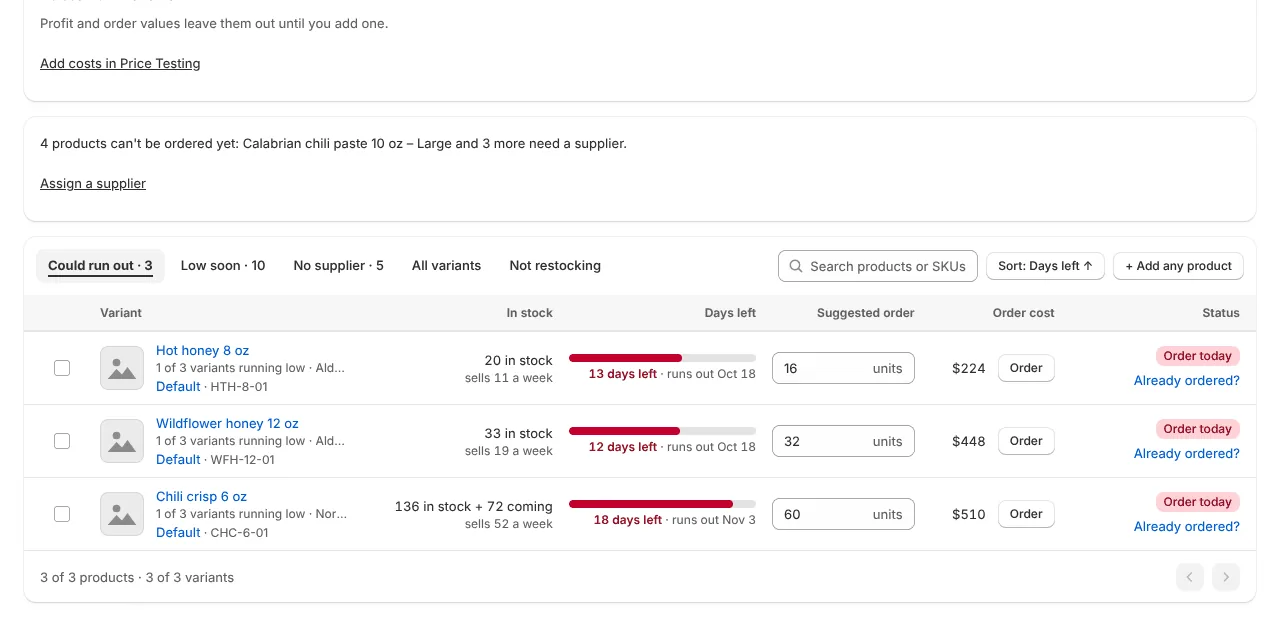Tick the Wildflower honey 12 oz checkbox

point(62,441)
